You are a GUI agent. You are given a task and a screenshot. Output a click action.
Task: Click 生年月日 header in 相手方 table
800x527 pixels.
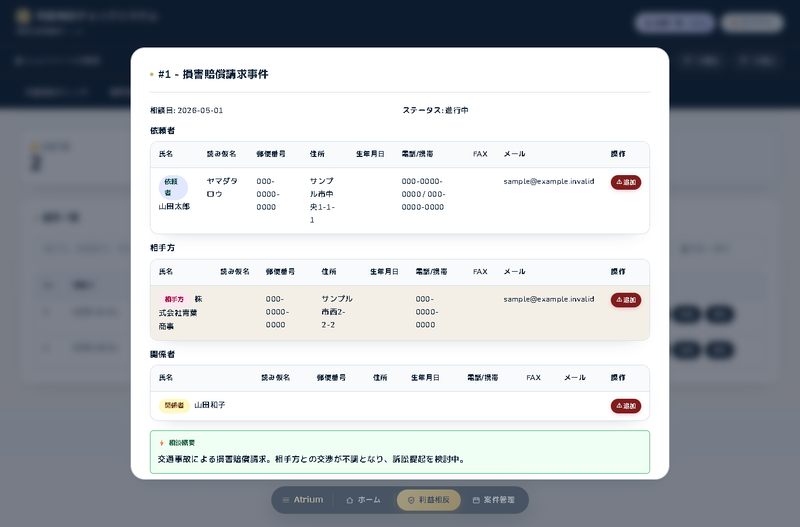[384, 271]
